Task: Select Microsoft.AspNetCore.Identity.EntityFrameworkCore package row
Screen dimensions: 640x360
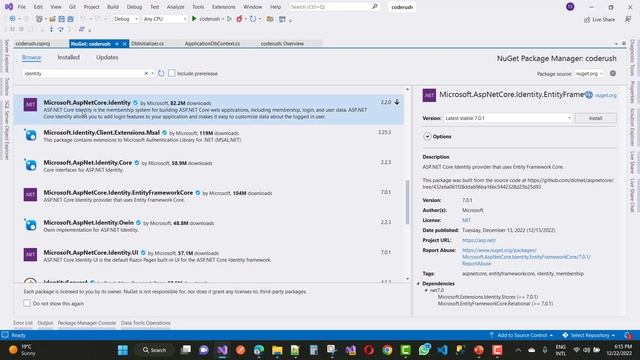Action: pyautogui.click(x=209, y=196)
